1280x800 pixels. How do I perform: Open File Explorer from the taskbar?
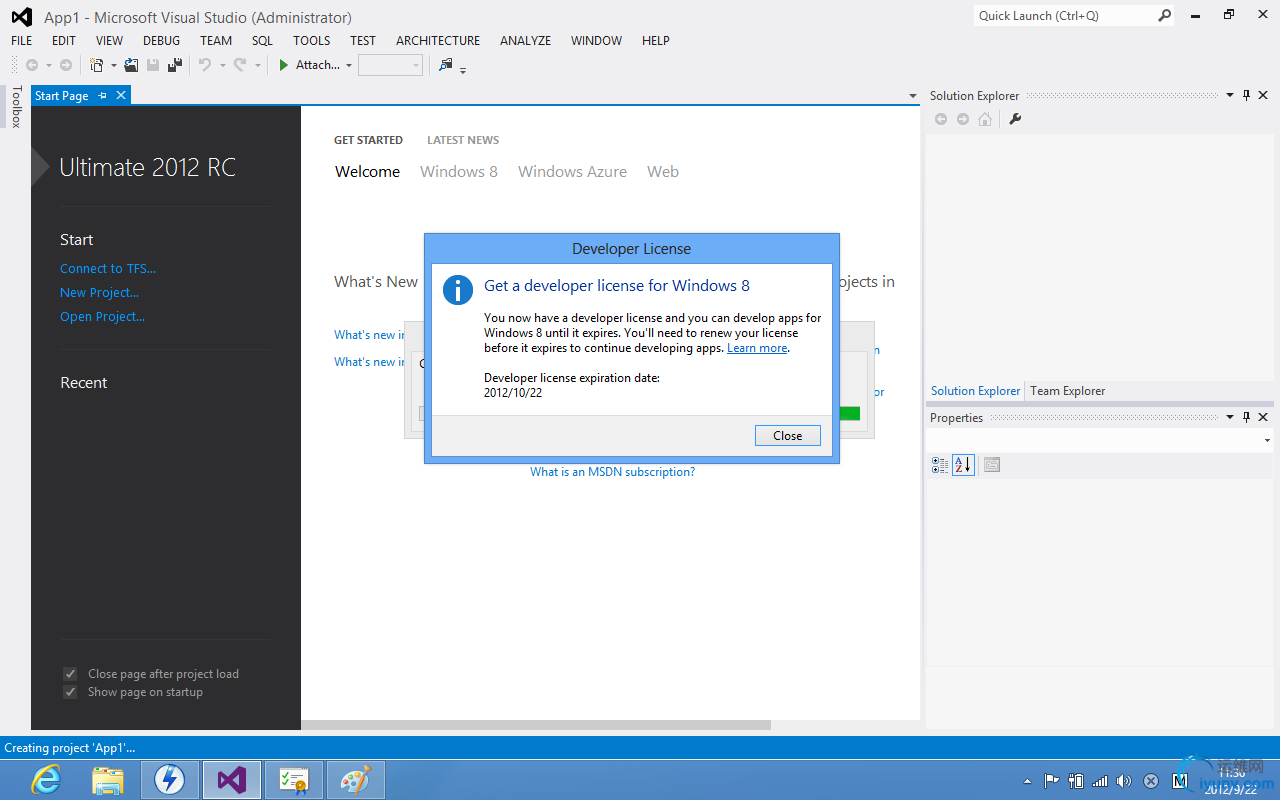107,780
